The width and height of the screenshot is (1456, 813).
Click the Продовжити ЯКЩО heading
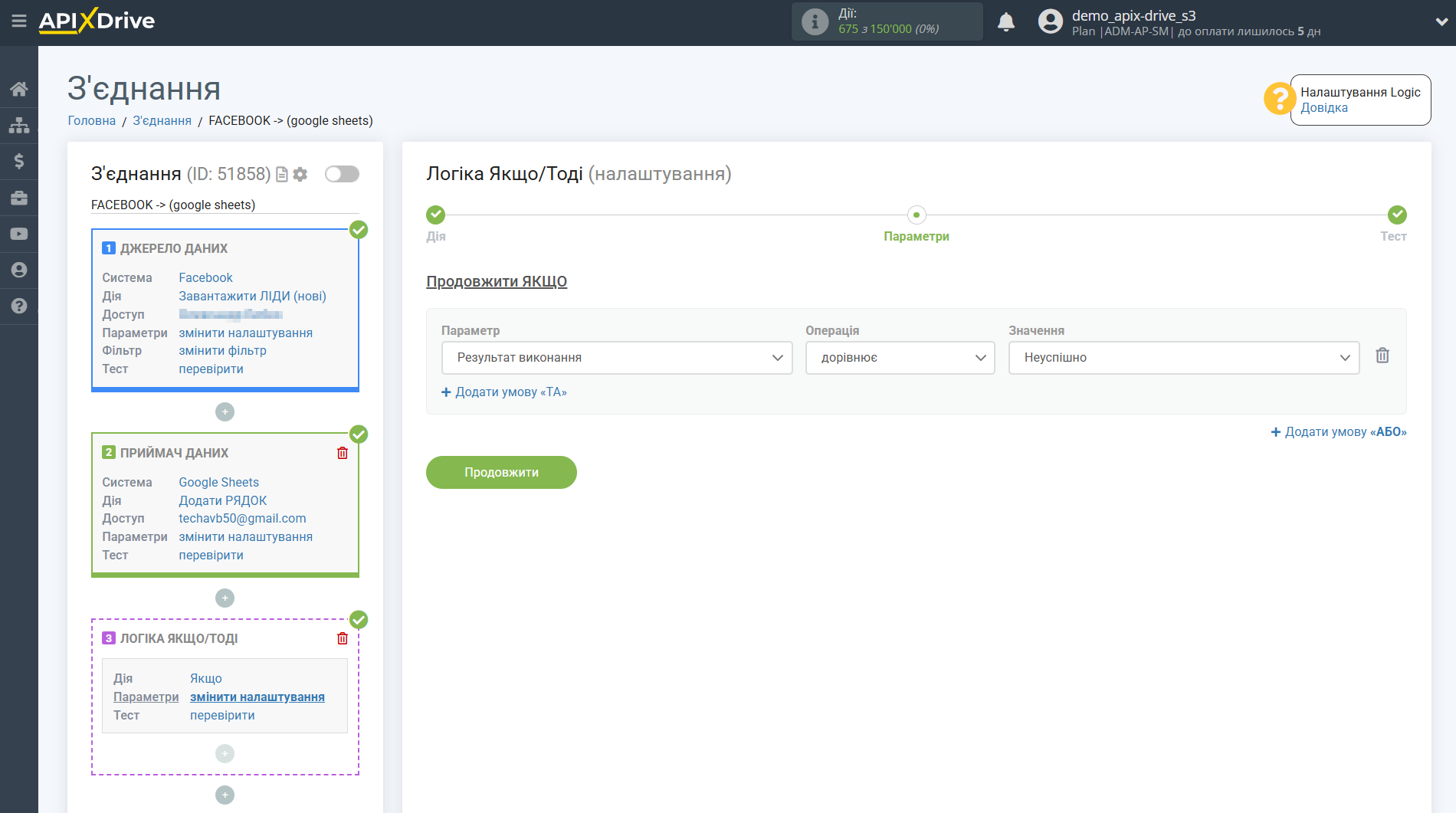coord(497,282)
